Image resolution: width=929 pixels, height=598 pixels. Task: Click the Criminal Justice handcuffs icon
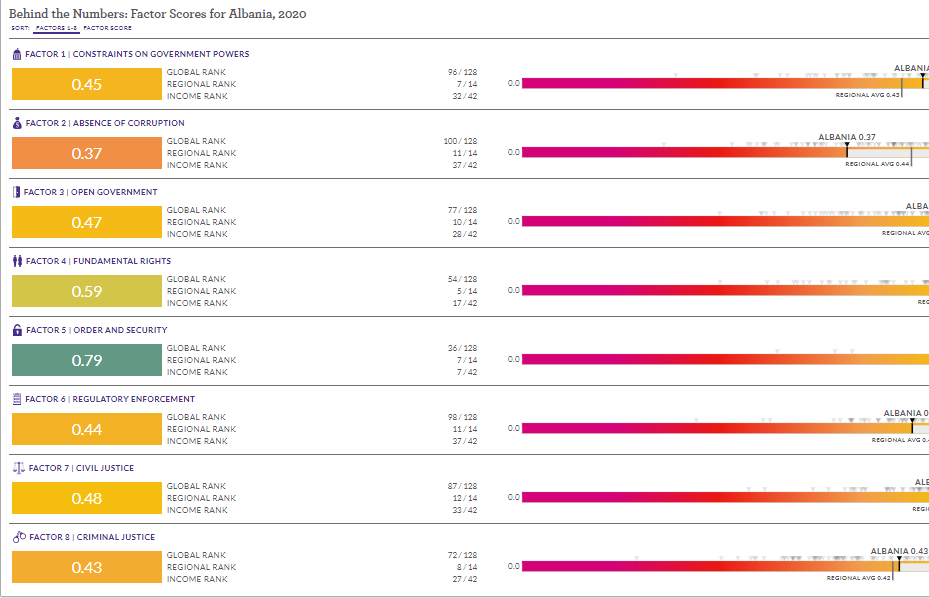[x=18, y=537]
